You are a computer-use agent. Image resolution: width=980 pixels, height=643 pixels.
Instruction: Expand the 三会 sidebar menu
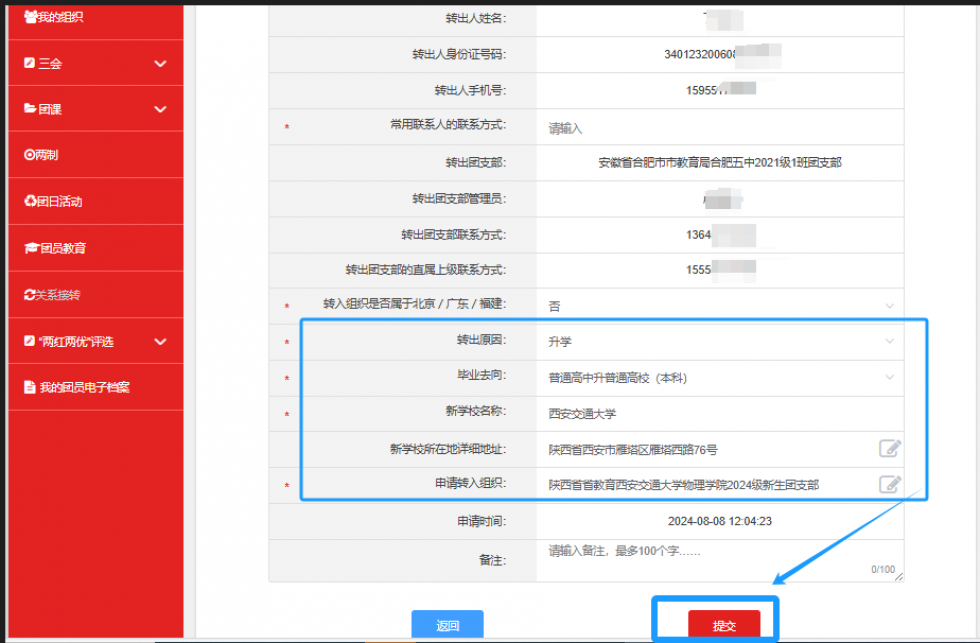[95, 63]
